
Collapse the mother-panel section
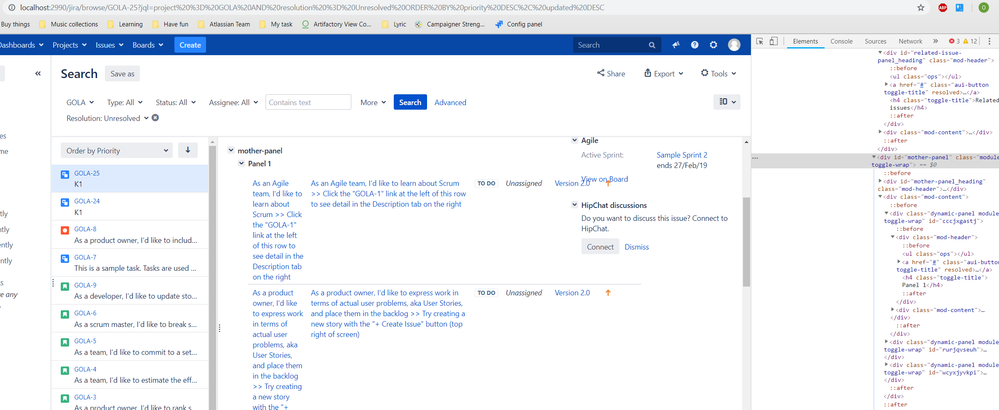pos(231,151)
